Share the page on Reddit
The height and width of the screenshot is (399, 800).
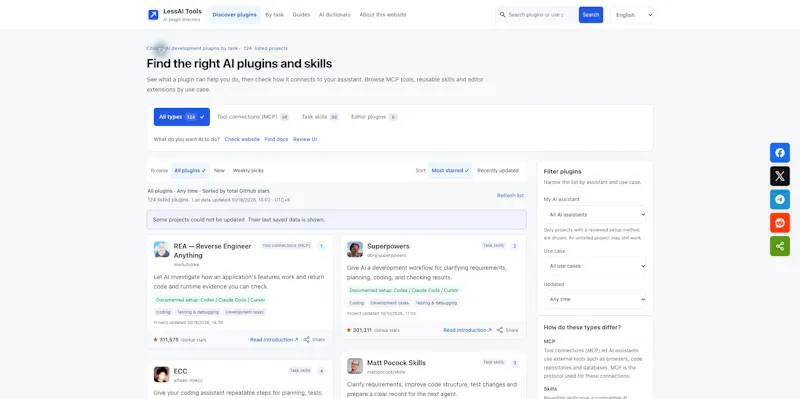click(780, 223)
